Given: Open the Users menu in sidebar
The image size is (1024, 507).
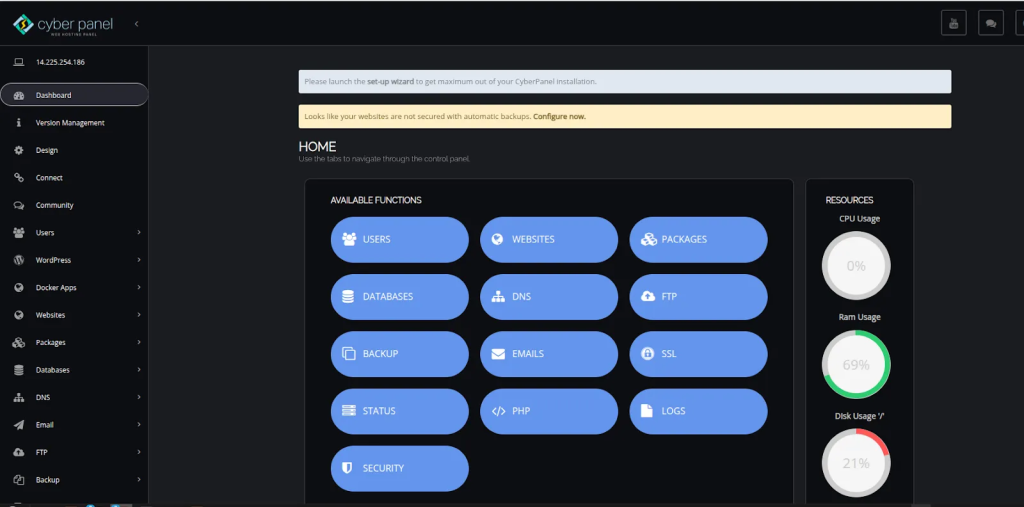Looking at the screenshot, I should point(45,233).
